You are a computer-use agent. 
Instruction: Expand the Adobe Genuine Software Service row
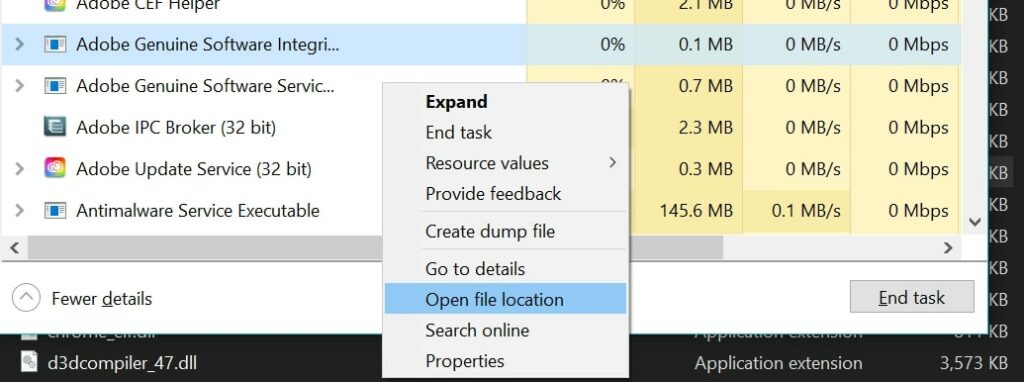pyautogui.click(x=19, y=86)
